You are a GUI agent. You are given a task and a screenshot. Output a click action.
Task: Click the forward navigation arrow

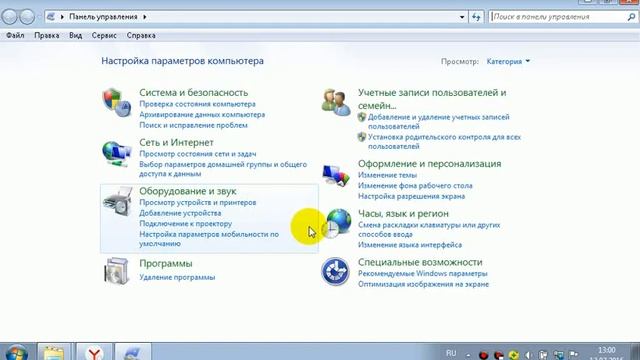(x=27, y=17)
